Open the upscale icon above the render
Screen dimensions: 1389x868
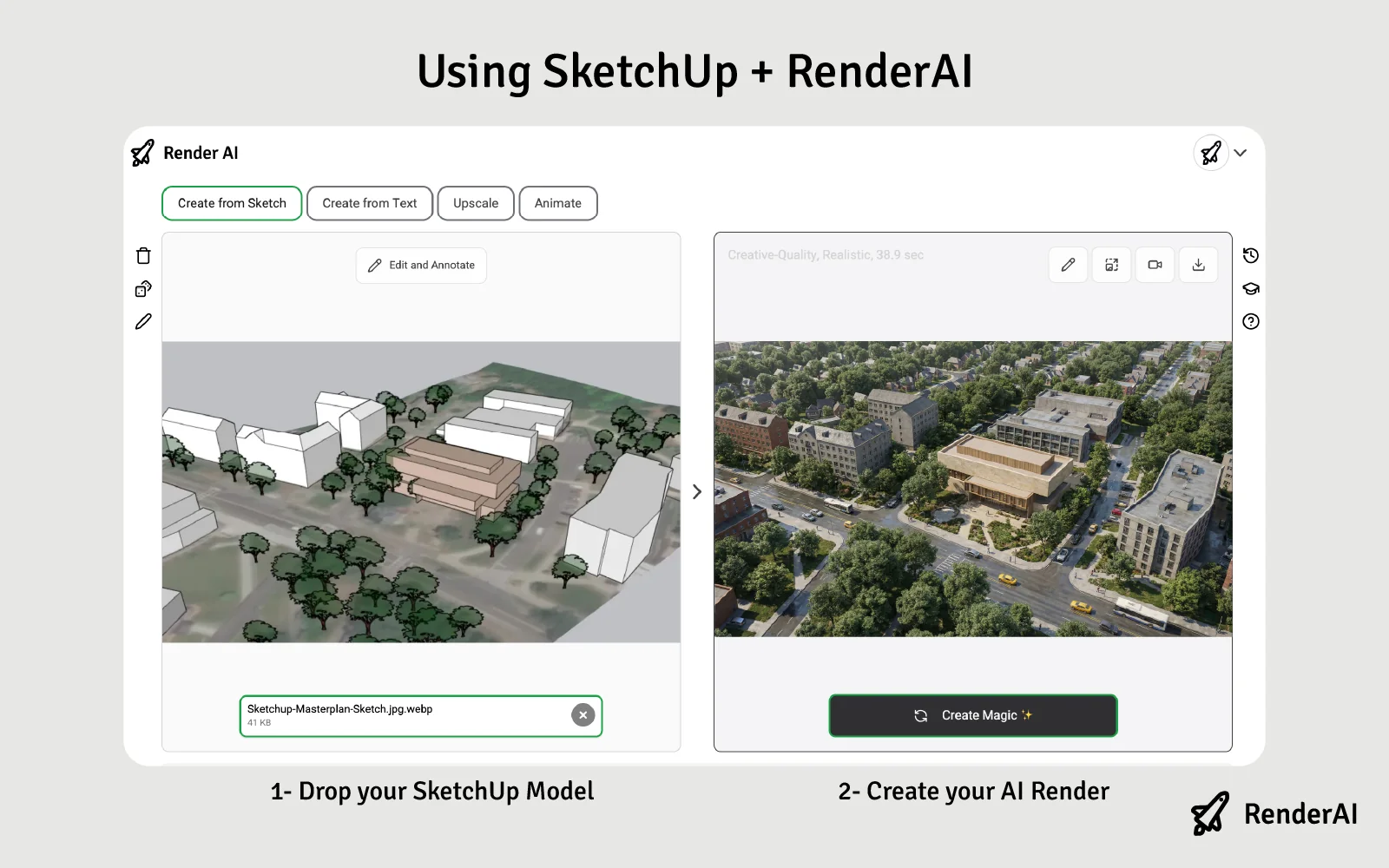click(x=1111, y=265)
